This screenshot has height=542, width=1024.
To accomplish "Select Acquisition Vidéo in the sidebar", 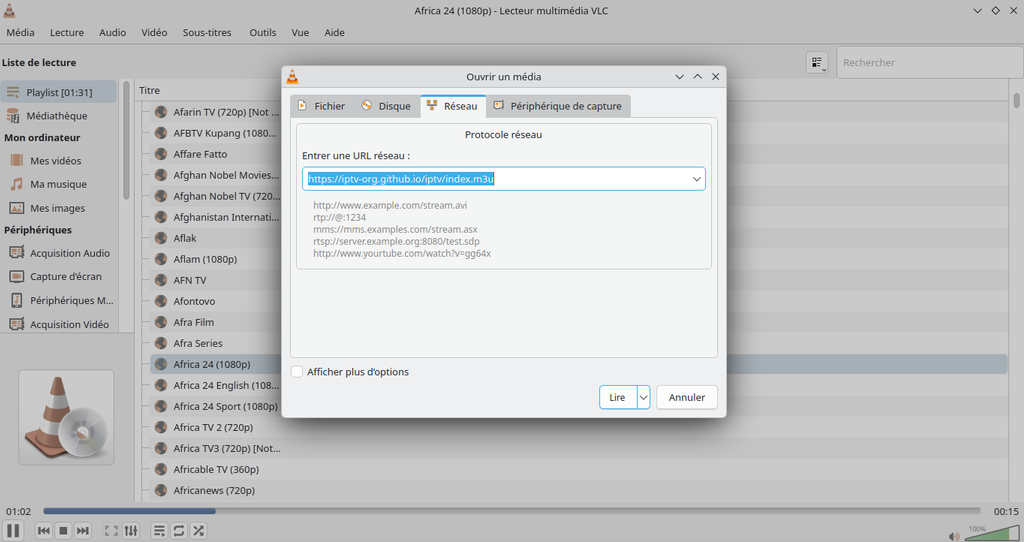I will (59, 324).
